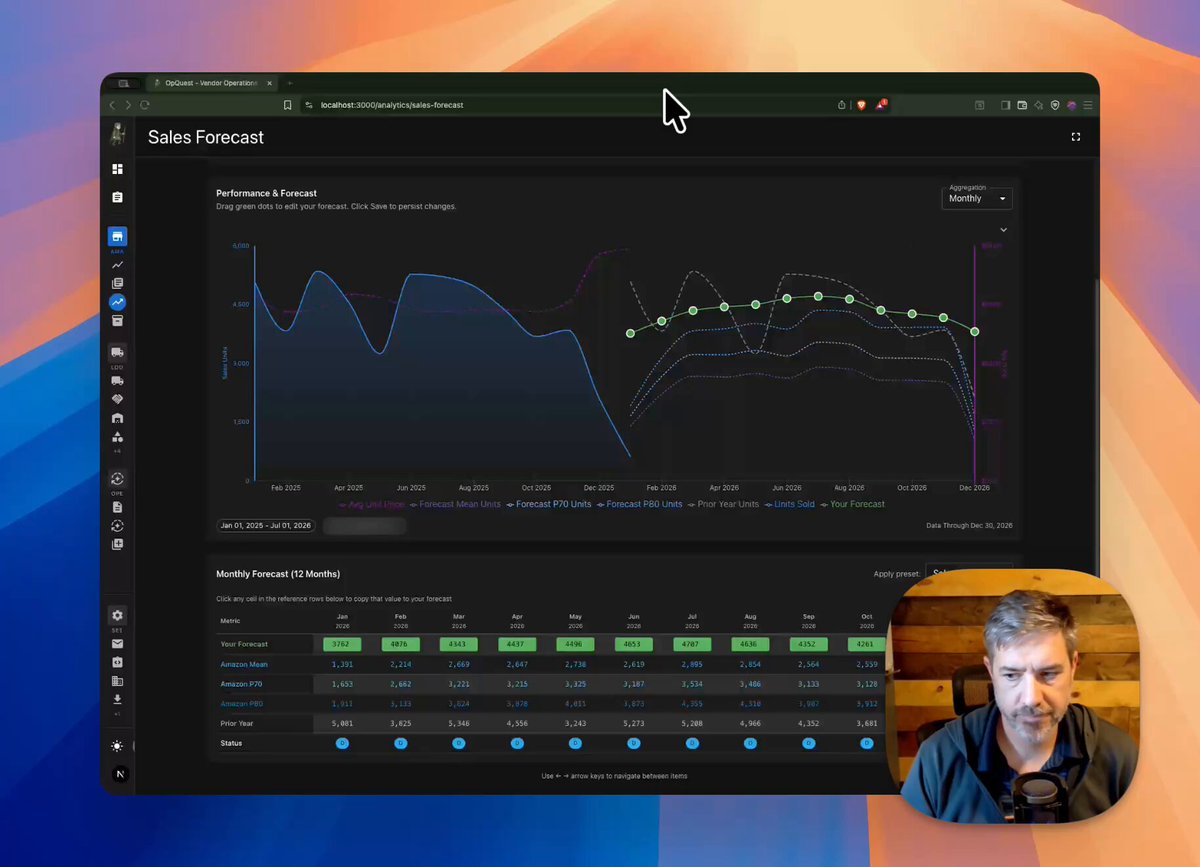The height and width of the screenshot is (867, 1200).
Task: Open the settings gear in sidebar
Action: tap(117, 616)
